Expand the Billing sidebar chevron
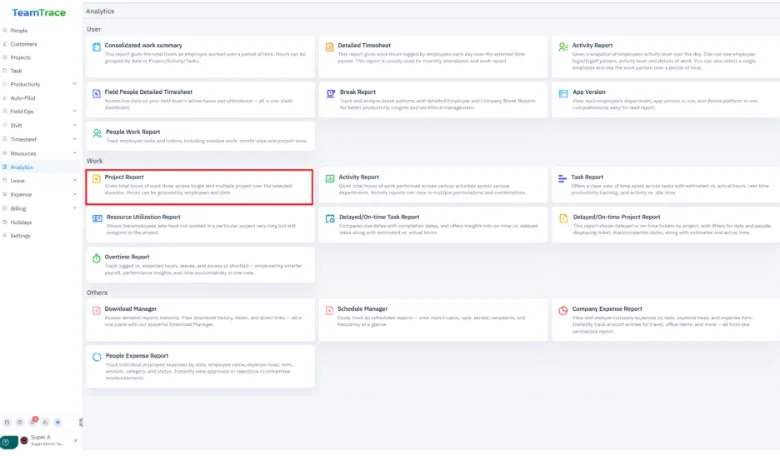The image size is (780, 456). tap(75, 208)
